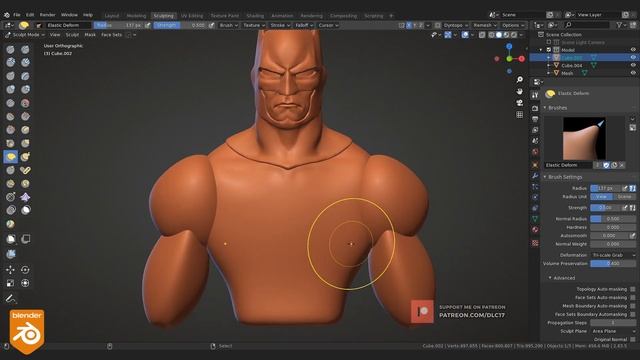The image size is (640, 360).
Task: Select the Box Mask tool
Action: (x=11, y=239)
